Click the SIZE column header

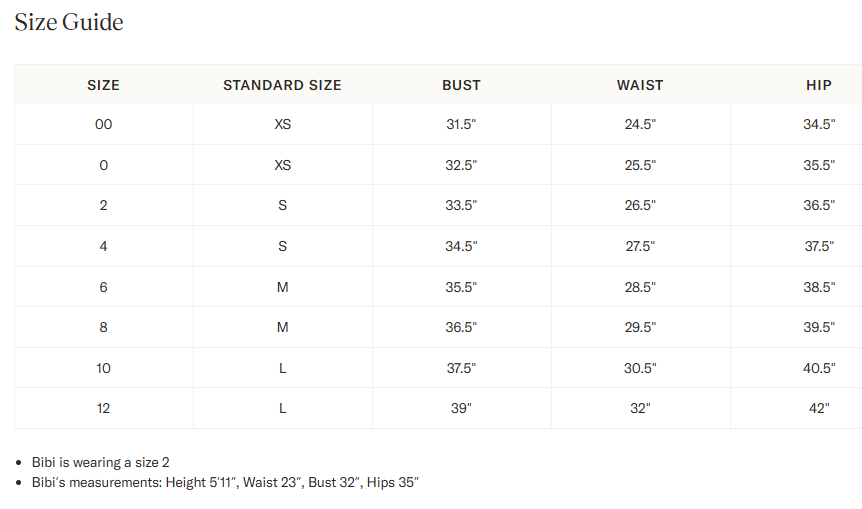(x=103, y=85)
